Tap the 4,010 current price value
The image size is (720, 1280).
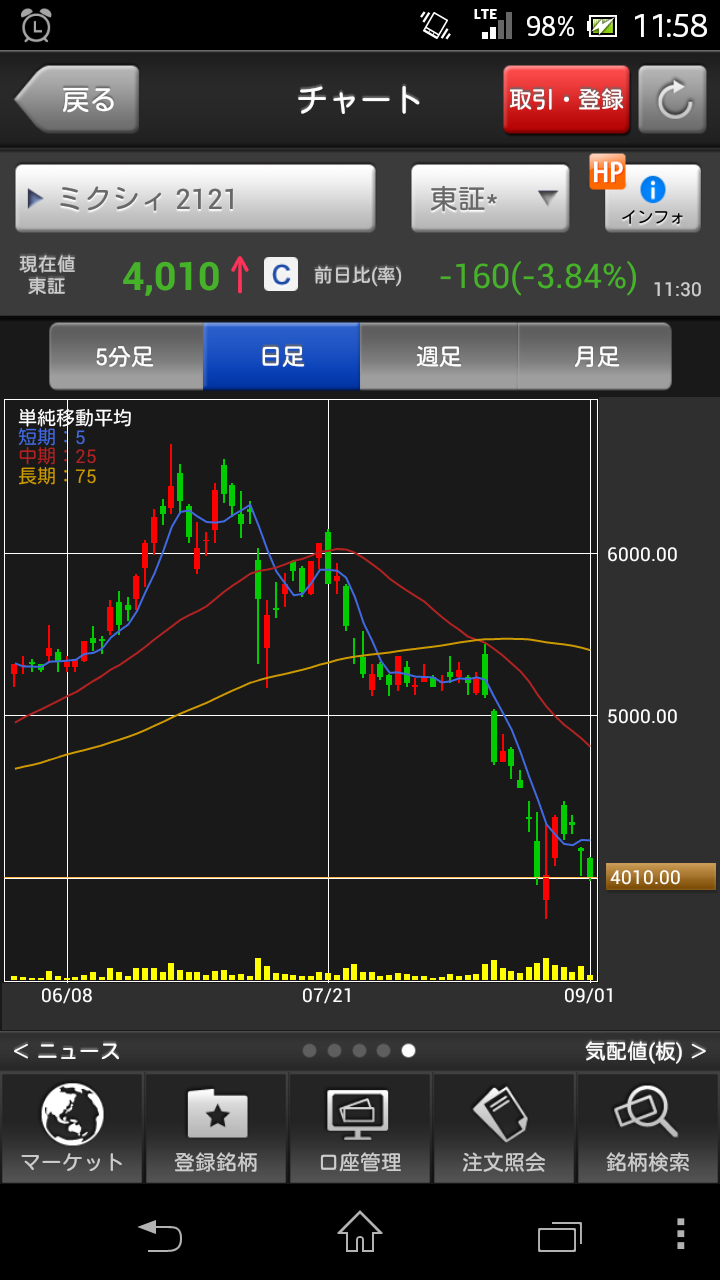[171, 276]
